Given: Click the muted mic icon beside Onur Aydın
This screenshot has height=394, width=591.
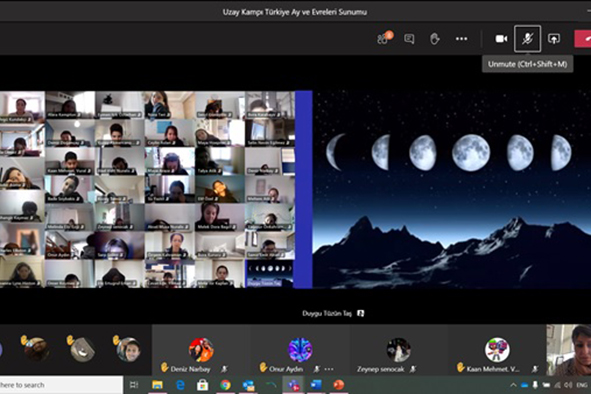Looking at the screenshot, I should (x=317, y=369).
